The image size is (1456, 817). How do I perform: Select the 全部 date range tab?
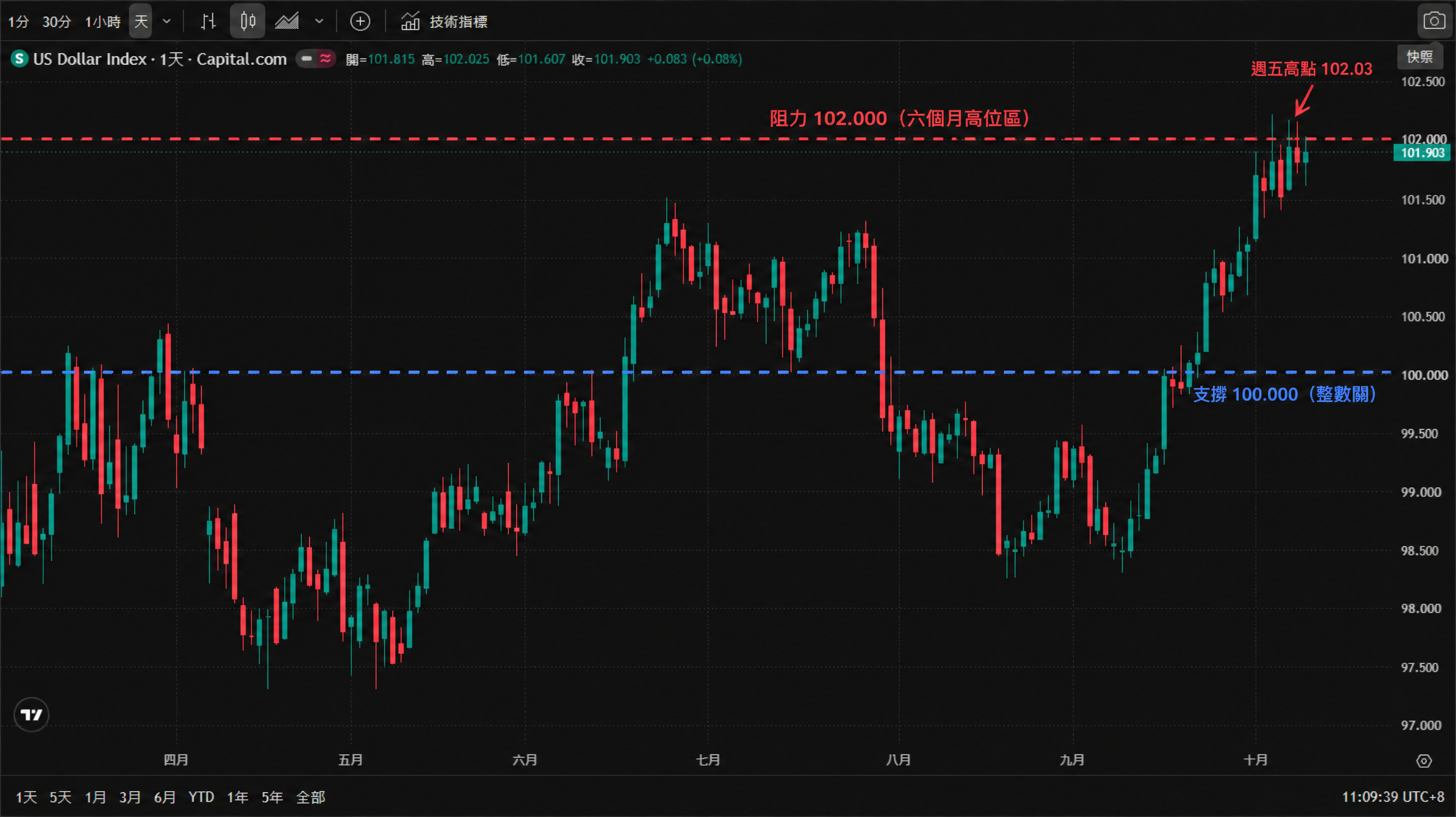point(310,797)
